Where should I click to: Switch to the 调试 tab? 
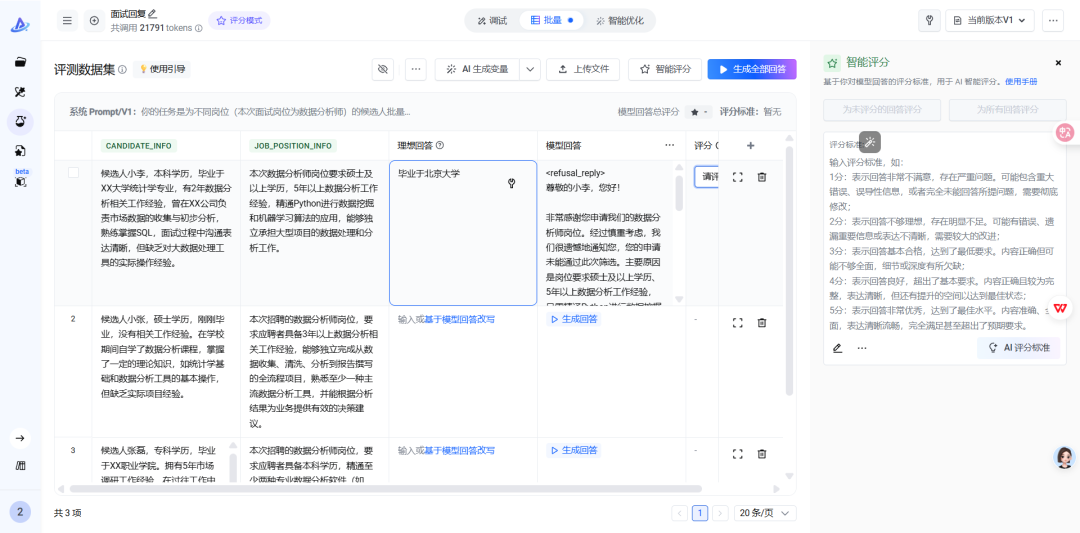pos(492,21)
